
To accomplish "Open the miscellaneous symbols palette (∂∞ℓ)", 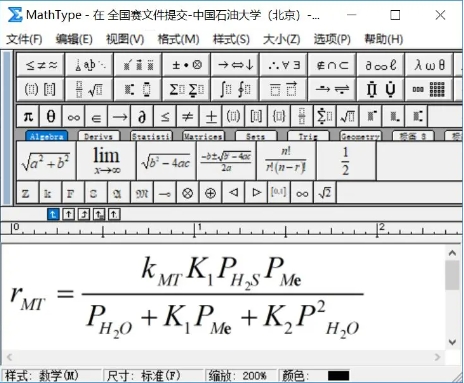I will tap(381, 65).
